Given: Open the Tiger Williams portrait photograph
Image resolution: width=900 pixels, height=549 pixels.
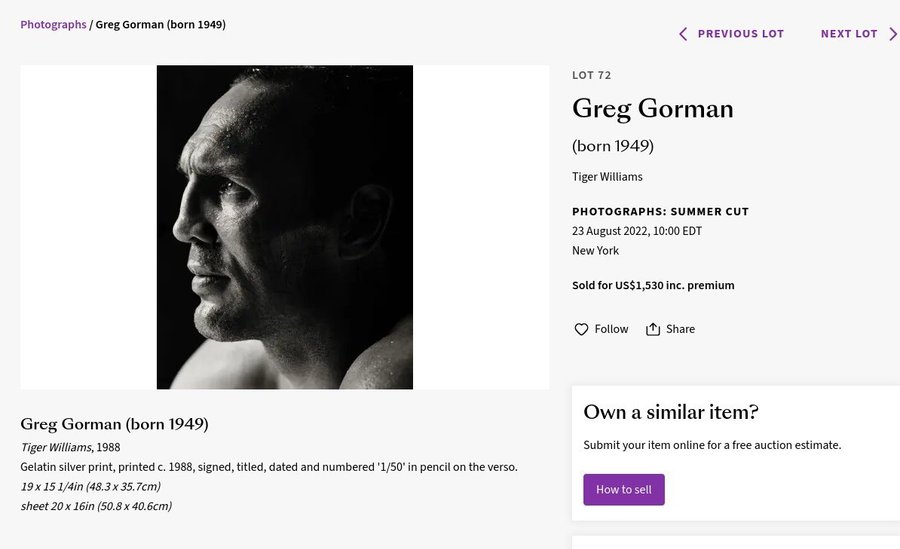Looking at the screenshot, I should [285, 227].
